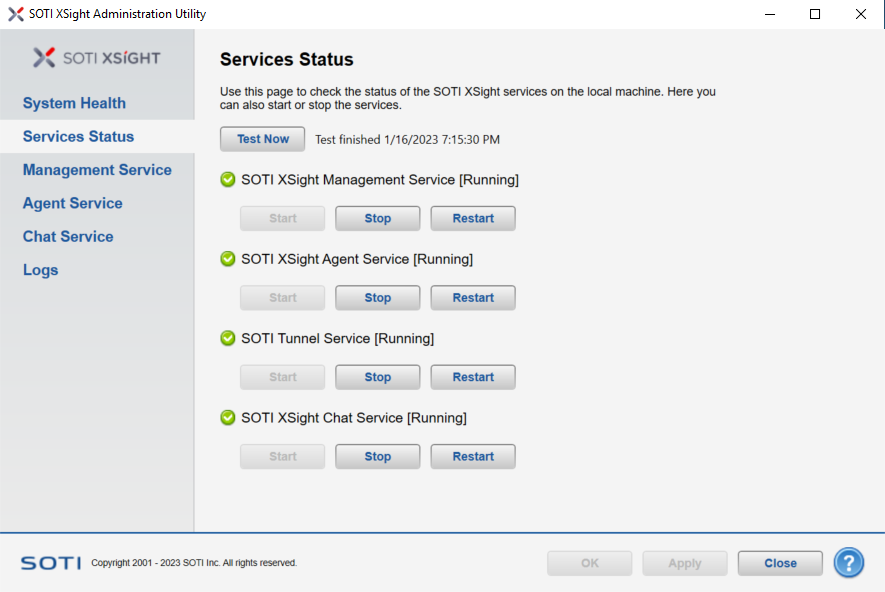Viewport: 885px width, 592px height.
Task: Click disabled Start for Chat Service
Action: (x=282, y=457)
